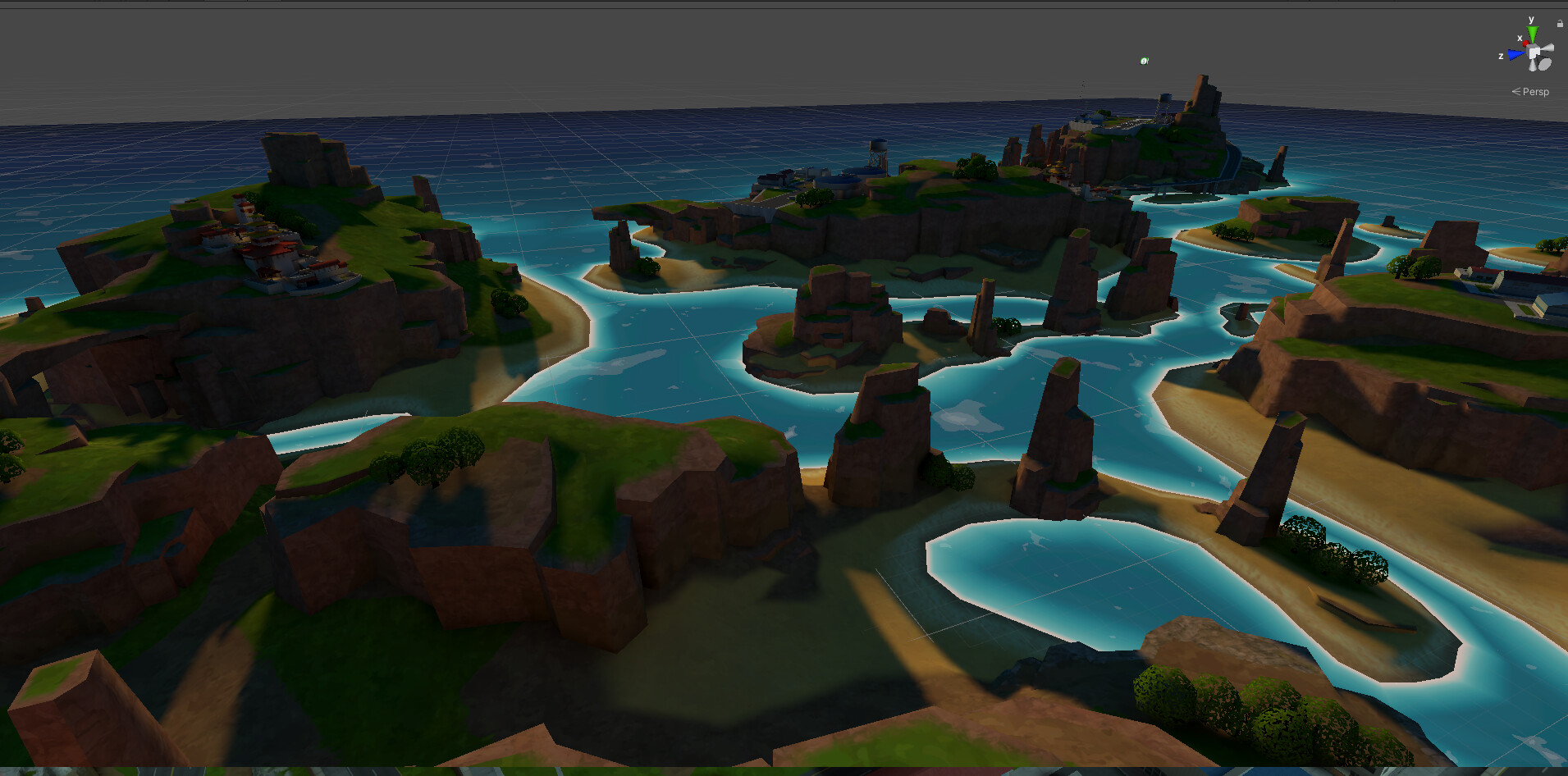The height and width of the screenshot is (776, 1568).
Task: Click the red X-axis cone of the orientation gizmo
Action: [1526, 43]
